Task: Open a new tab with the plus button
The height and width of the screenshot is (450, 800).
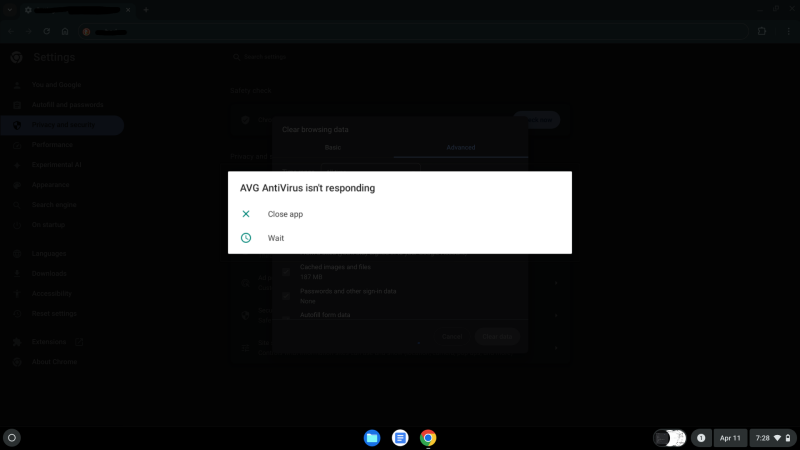Action: [x=146, y=10]
